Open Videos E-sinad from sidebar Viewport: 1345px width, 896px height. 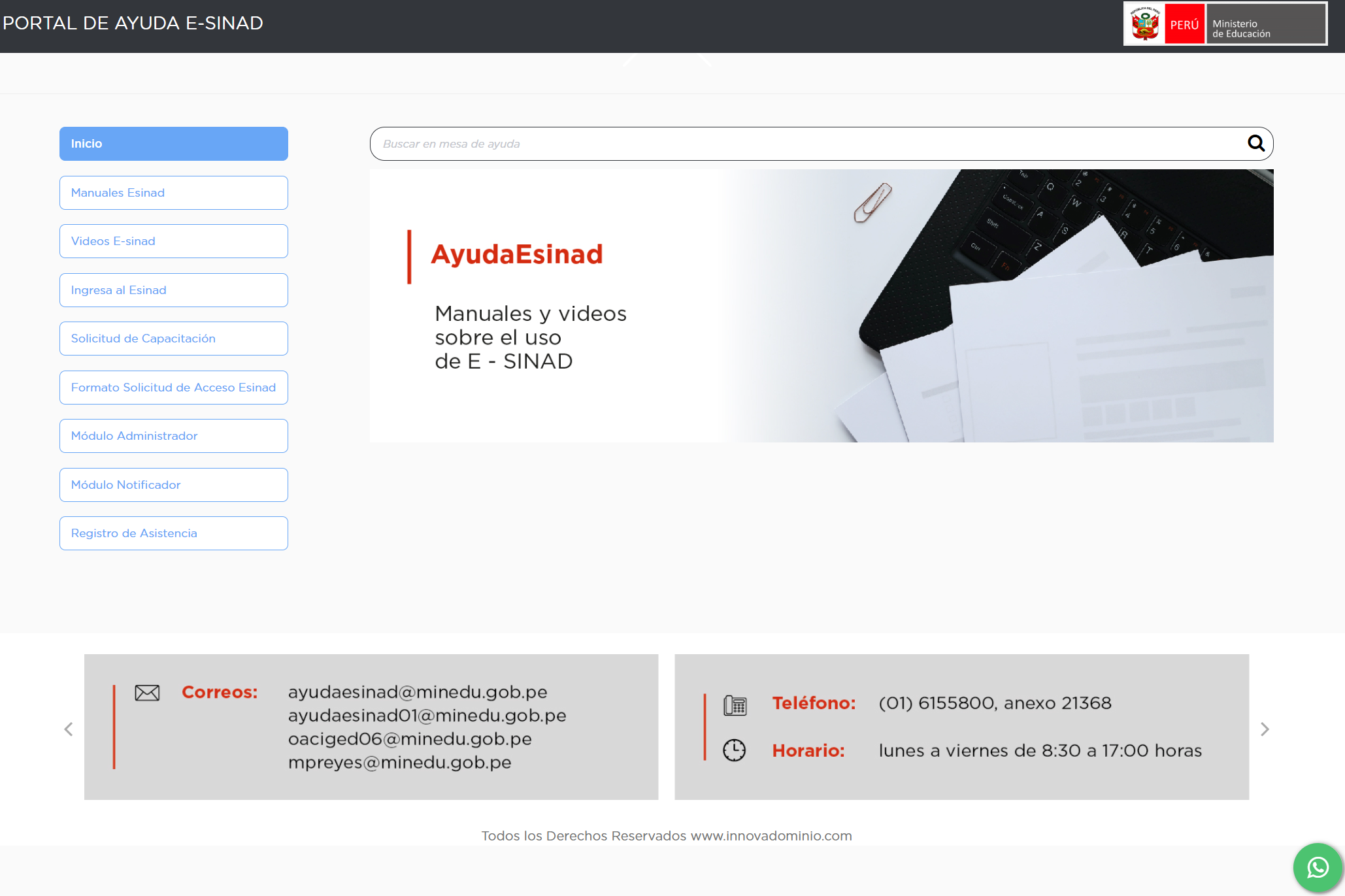173,241
